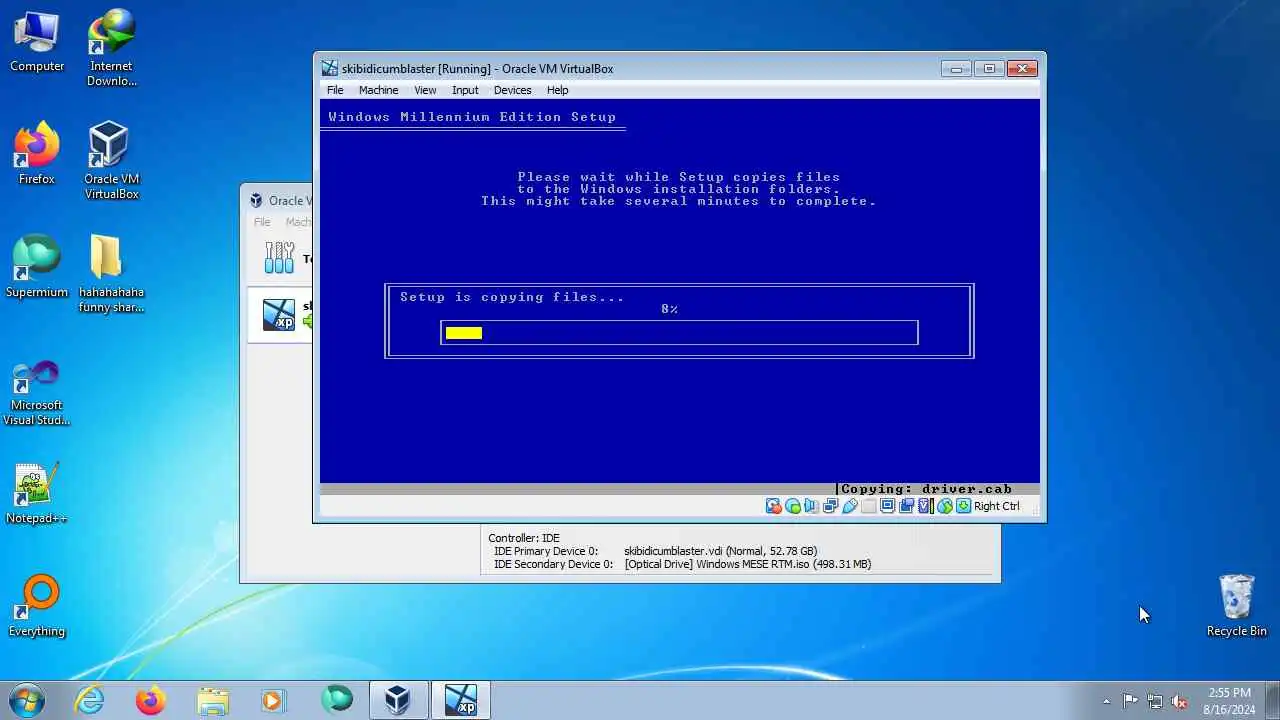Click the mouse integration indicator icon
The width and height of the screenshot is (1280, 720).
coord(945,506)
